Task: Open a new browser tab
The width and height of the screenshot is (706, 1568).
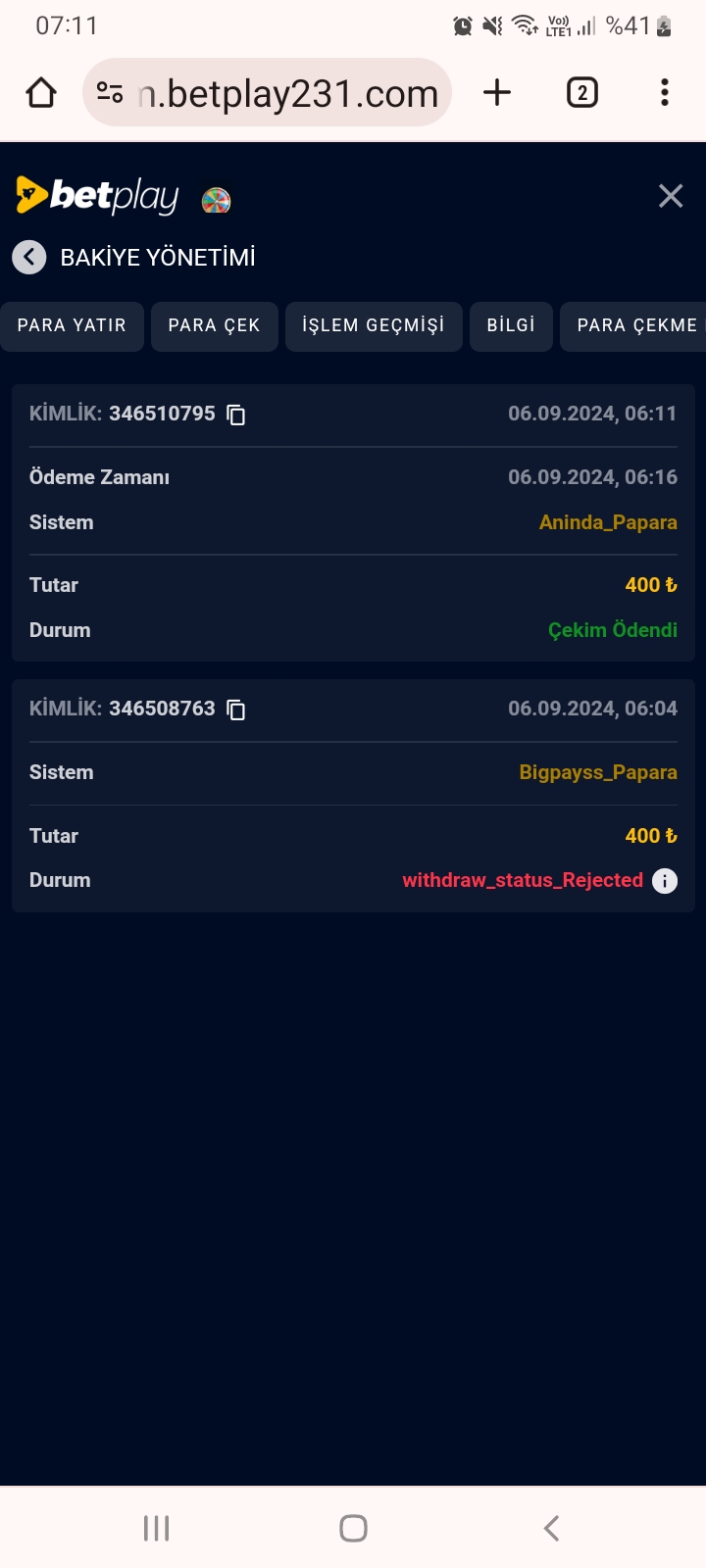Action: [497, 93]
